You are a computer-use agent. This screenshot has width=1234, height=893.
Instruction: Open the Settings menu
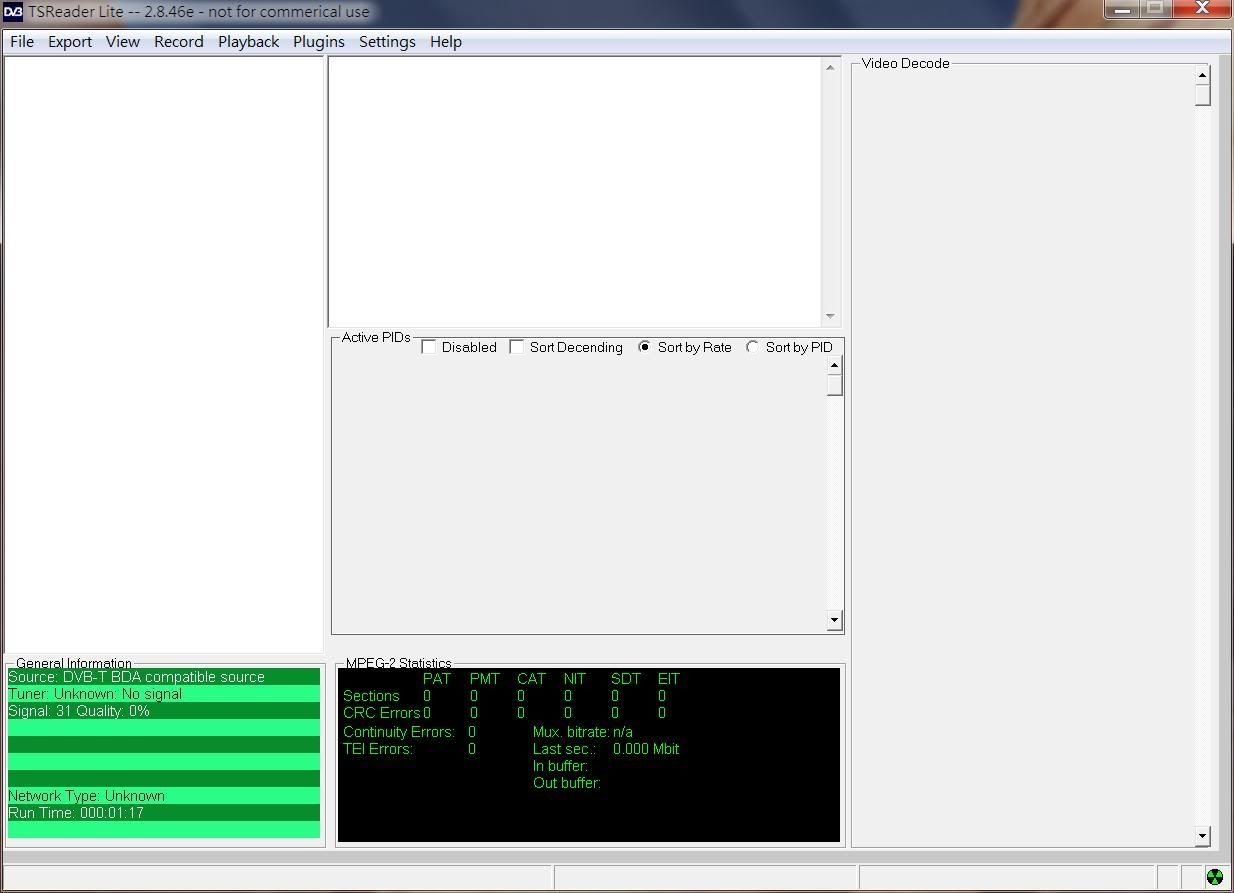point(387,42)
